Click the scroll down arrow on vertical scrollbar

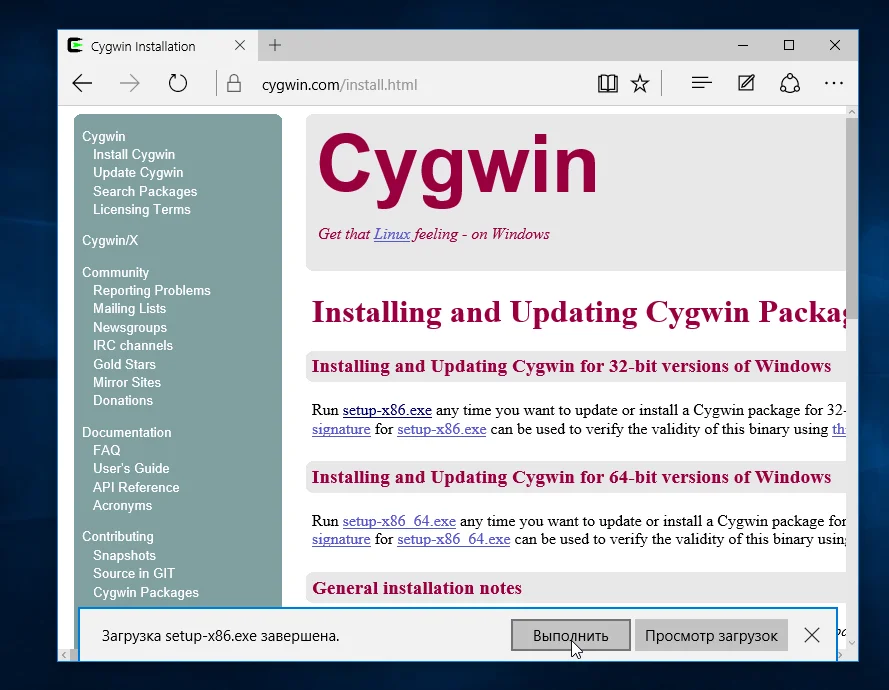[852, 642]
